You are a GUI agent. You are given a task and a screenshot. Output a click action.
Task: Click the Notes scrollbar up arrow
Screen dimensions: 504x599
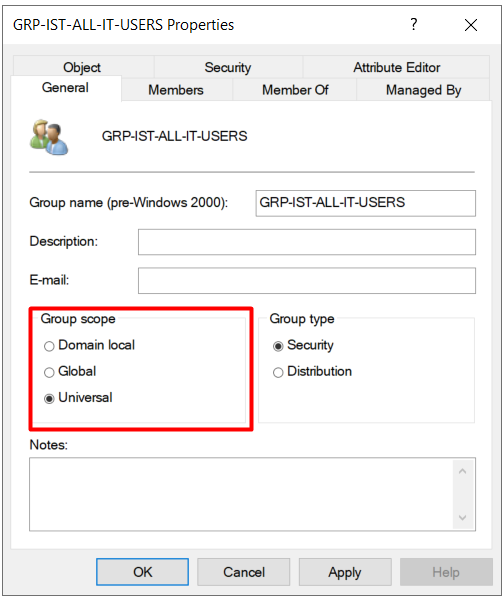click(x=462, y=471)
